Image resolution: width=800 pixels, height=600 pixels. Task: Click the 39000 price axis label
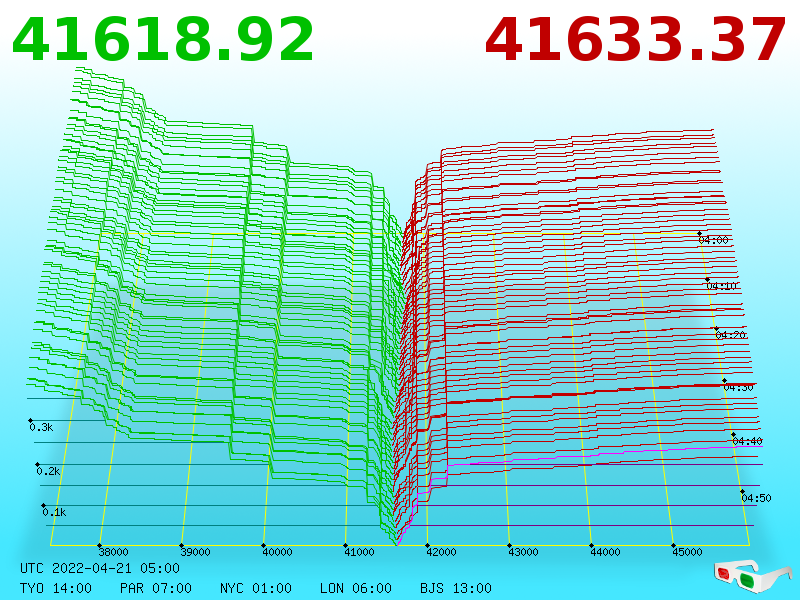point(195,552)
